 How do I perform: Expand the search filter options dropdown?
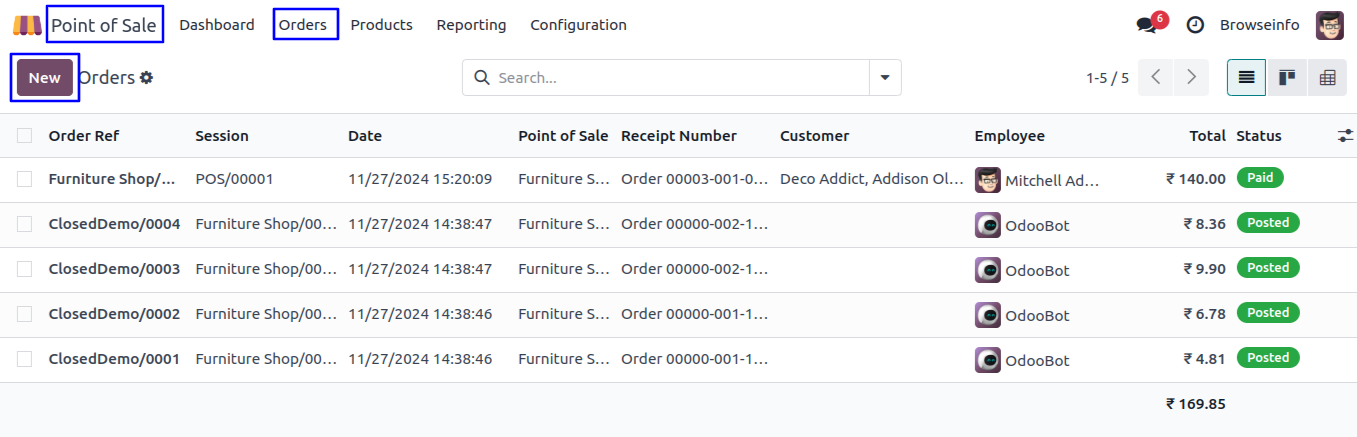[885, 77]
